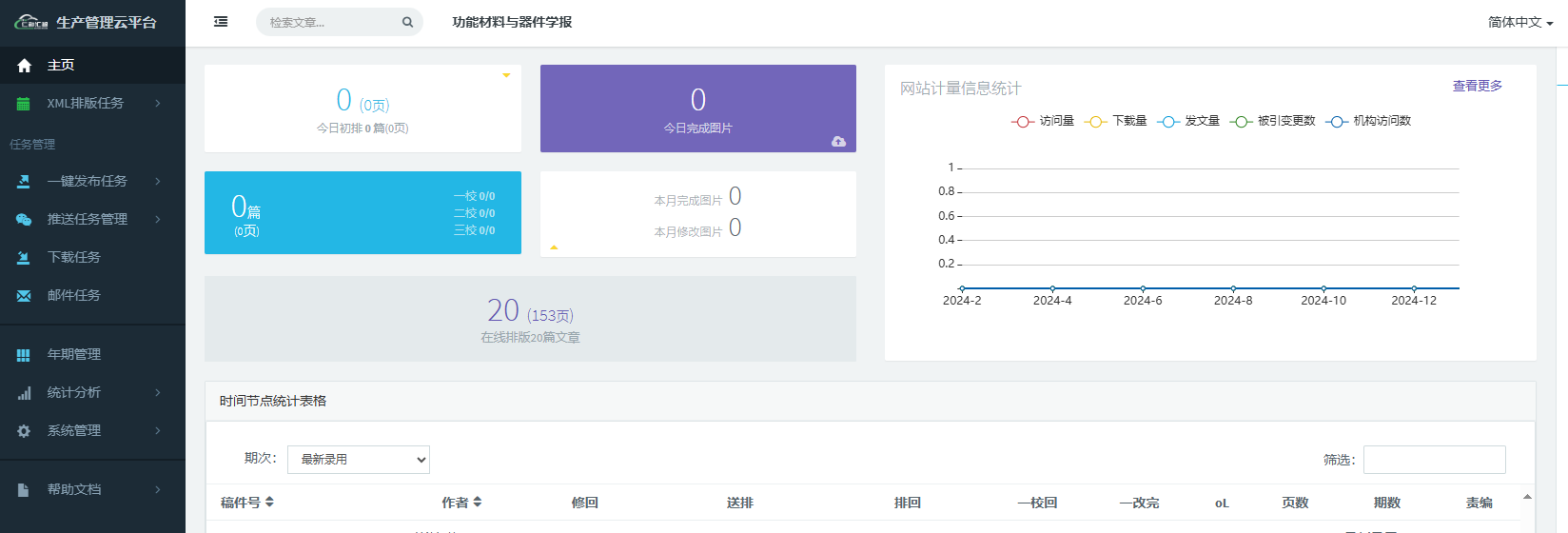
Task: Click the 筛选 filter input field
Action: (x=1434, y=460)
